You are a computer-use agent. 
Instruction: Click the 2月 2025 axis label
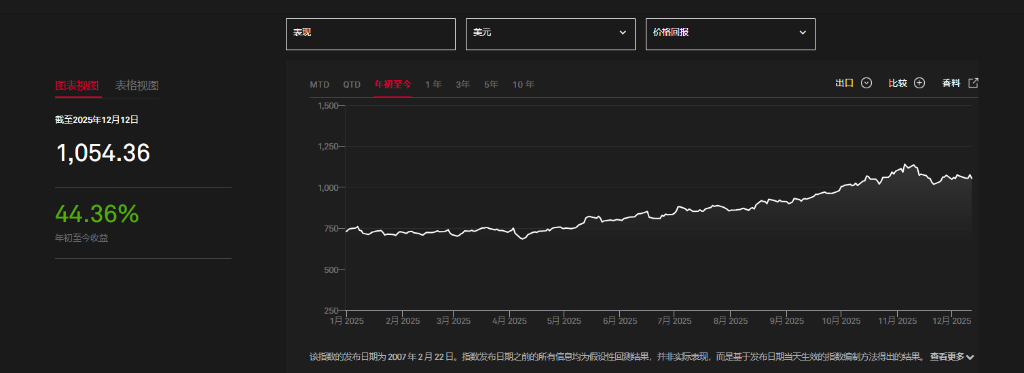(402, 321)
